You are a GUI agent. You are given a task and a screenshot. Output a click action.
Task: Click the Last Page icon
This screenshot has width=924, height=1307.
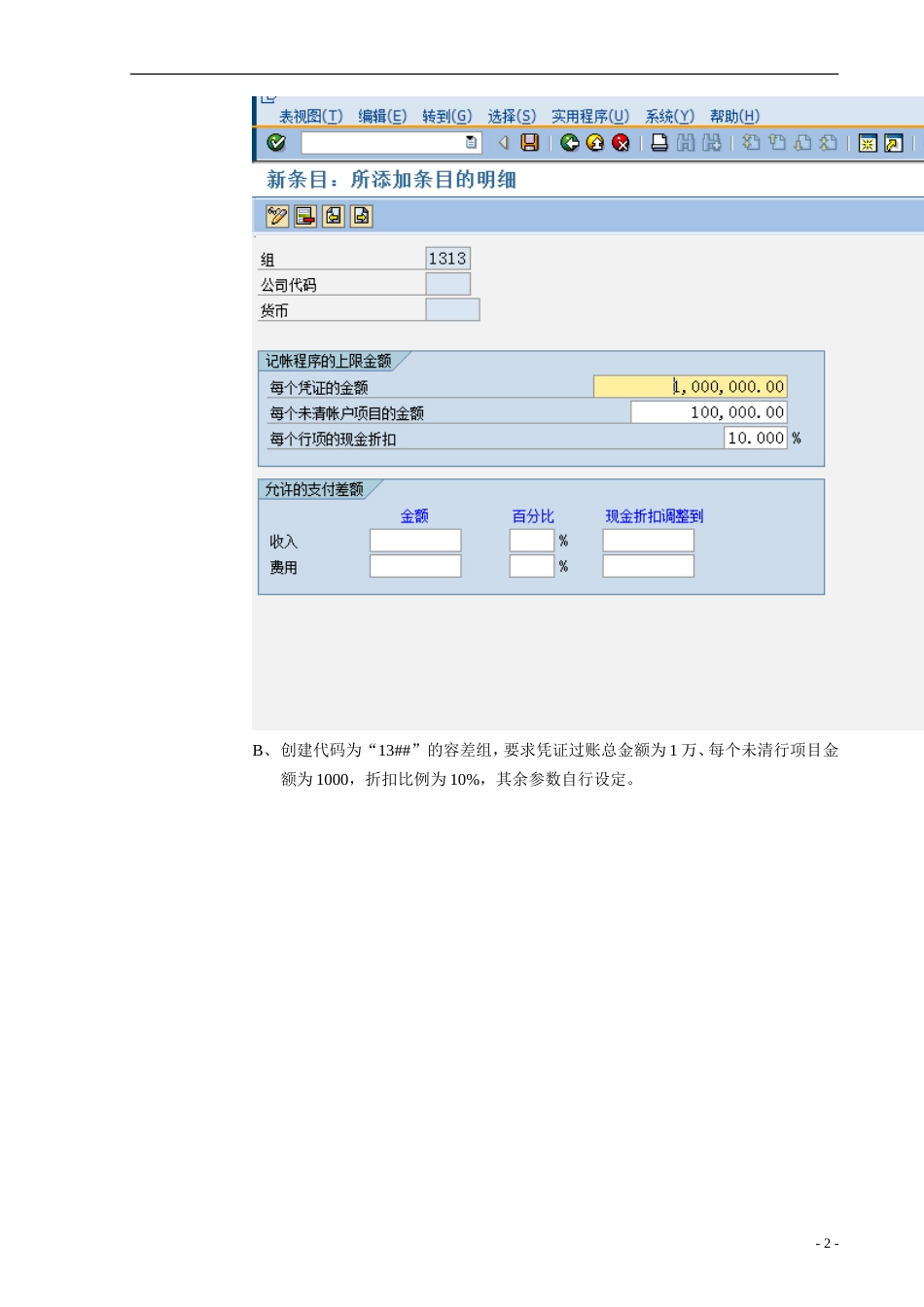tap(828, 143)
